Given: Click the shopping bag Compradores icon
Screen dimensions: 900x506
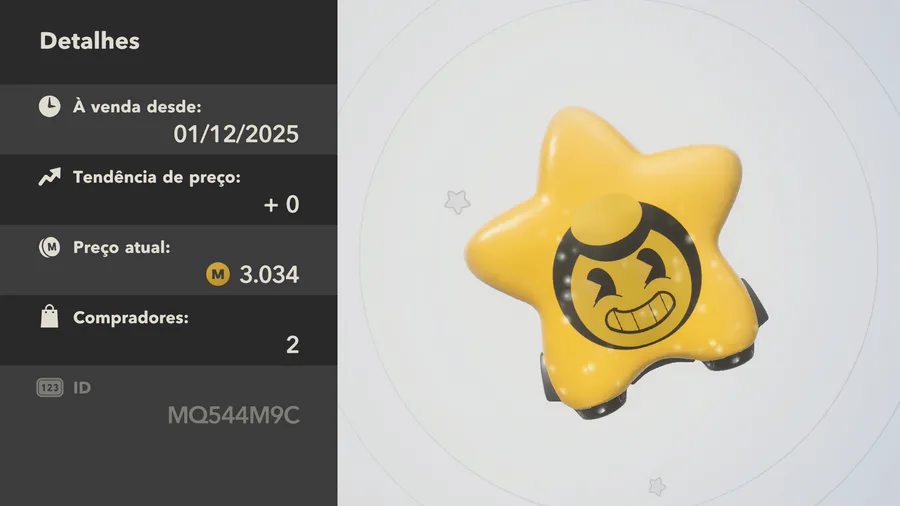Looking at the screenshot, I should (49, 317).
